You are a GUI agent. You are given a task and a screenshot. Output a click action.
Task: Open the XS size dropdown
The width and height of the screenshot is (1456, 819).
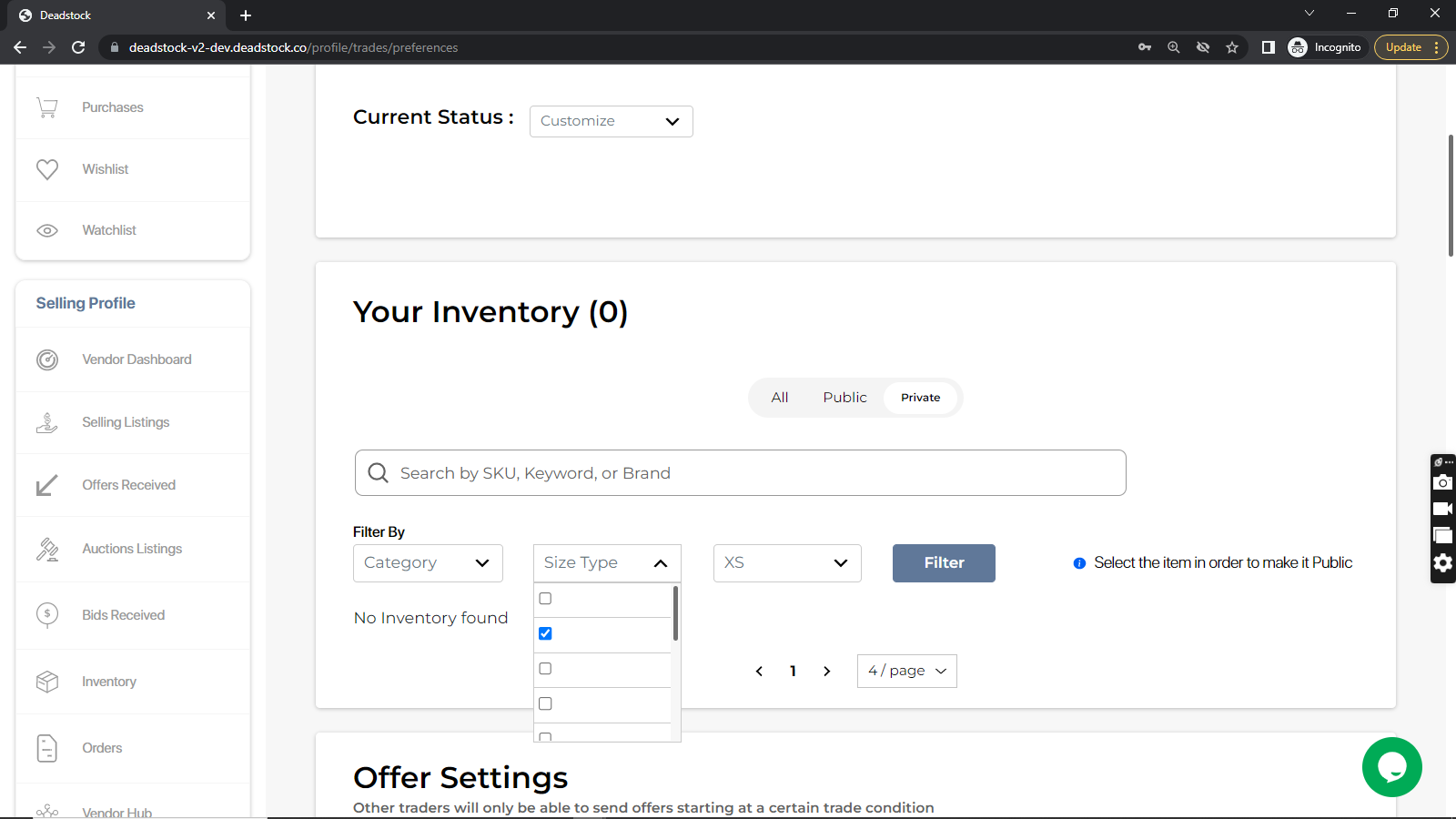[x=786, y=562]
